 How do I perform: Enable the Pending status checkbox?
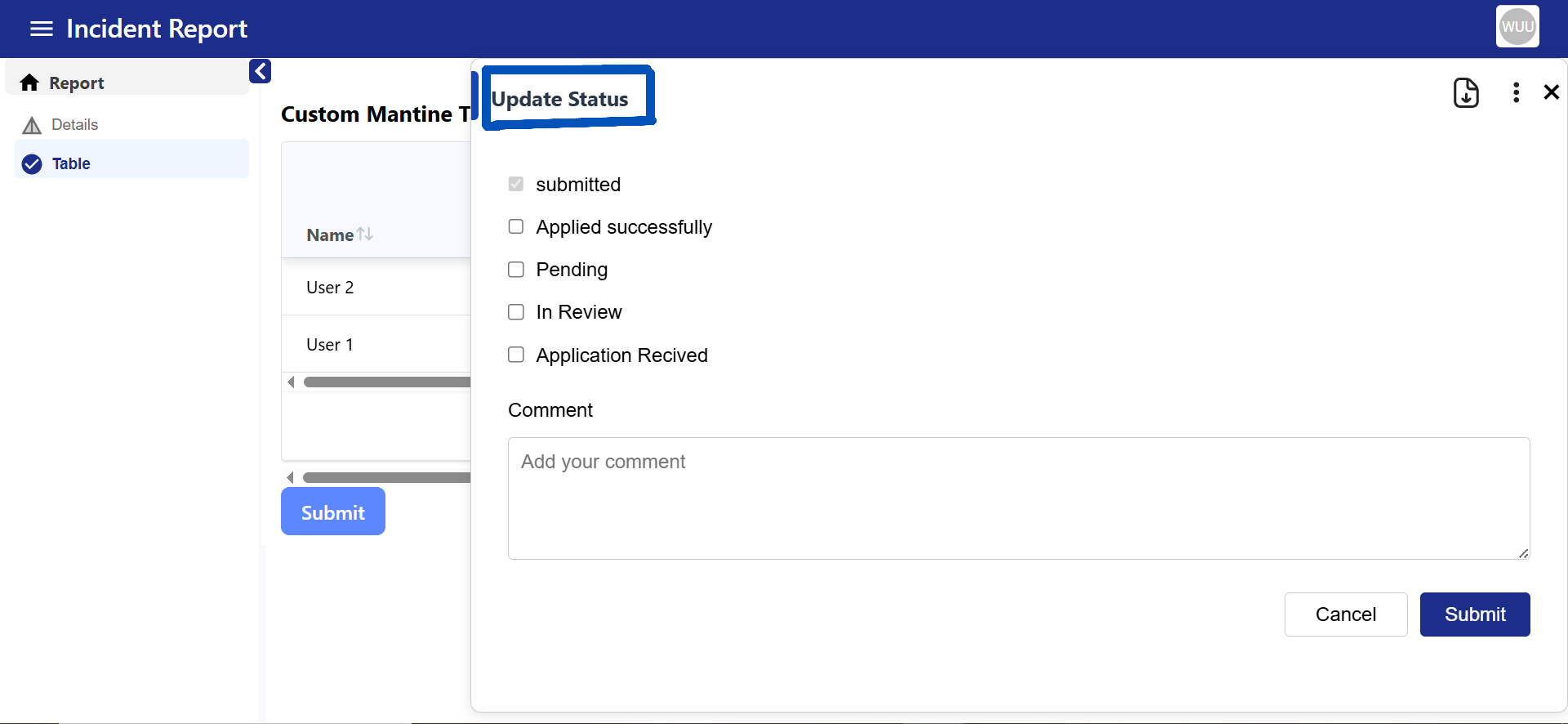click(x=516, y=270)
